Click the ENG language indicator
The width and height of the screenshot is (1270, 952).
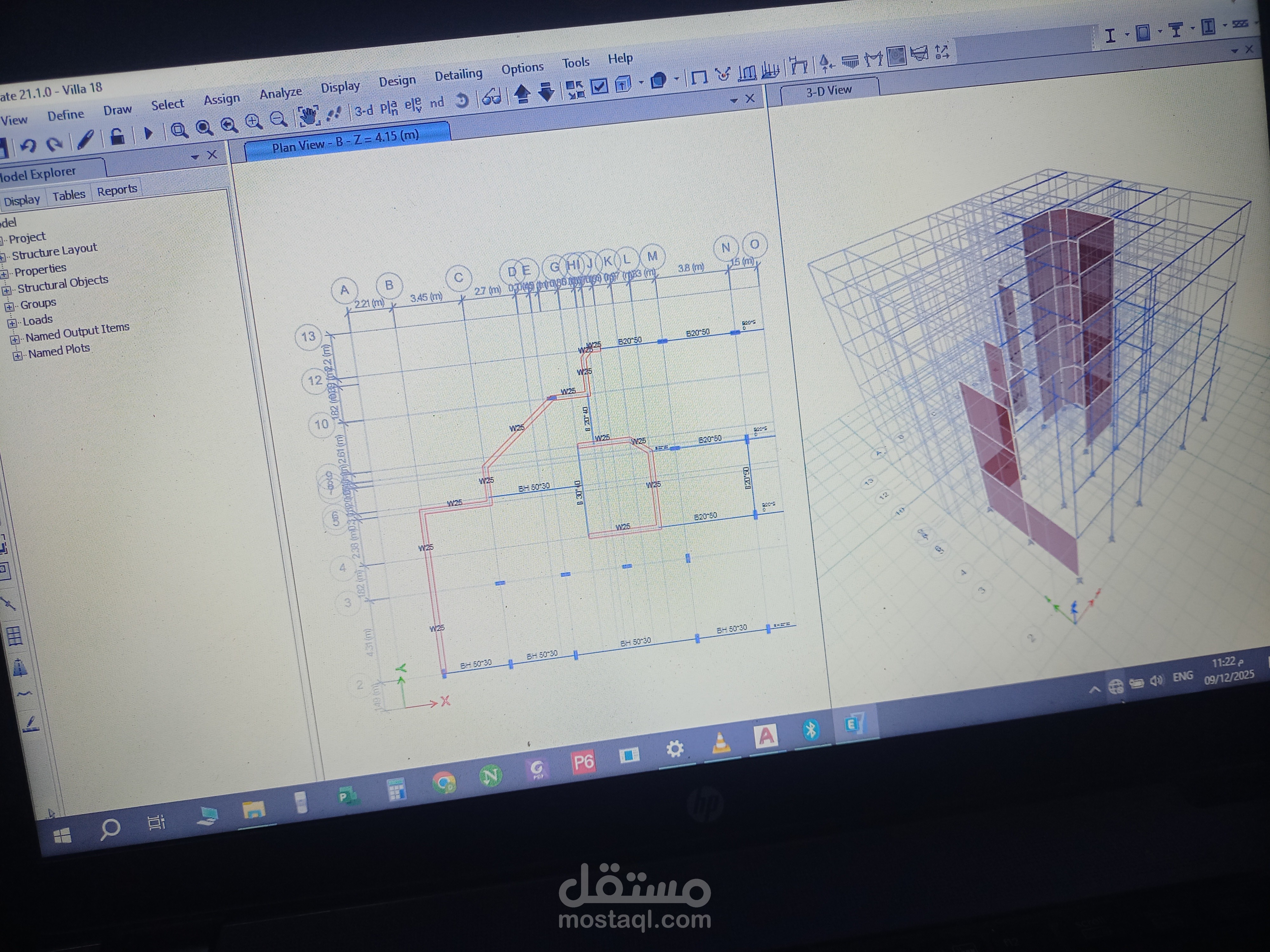click(1183, 677)
